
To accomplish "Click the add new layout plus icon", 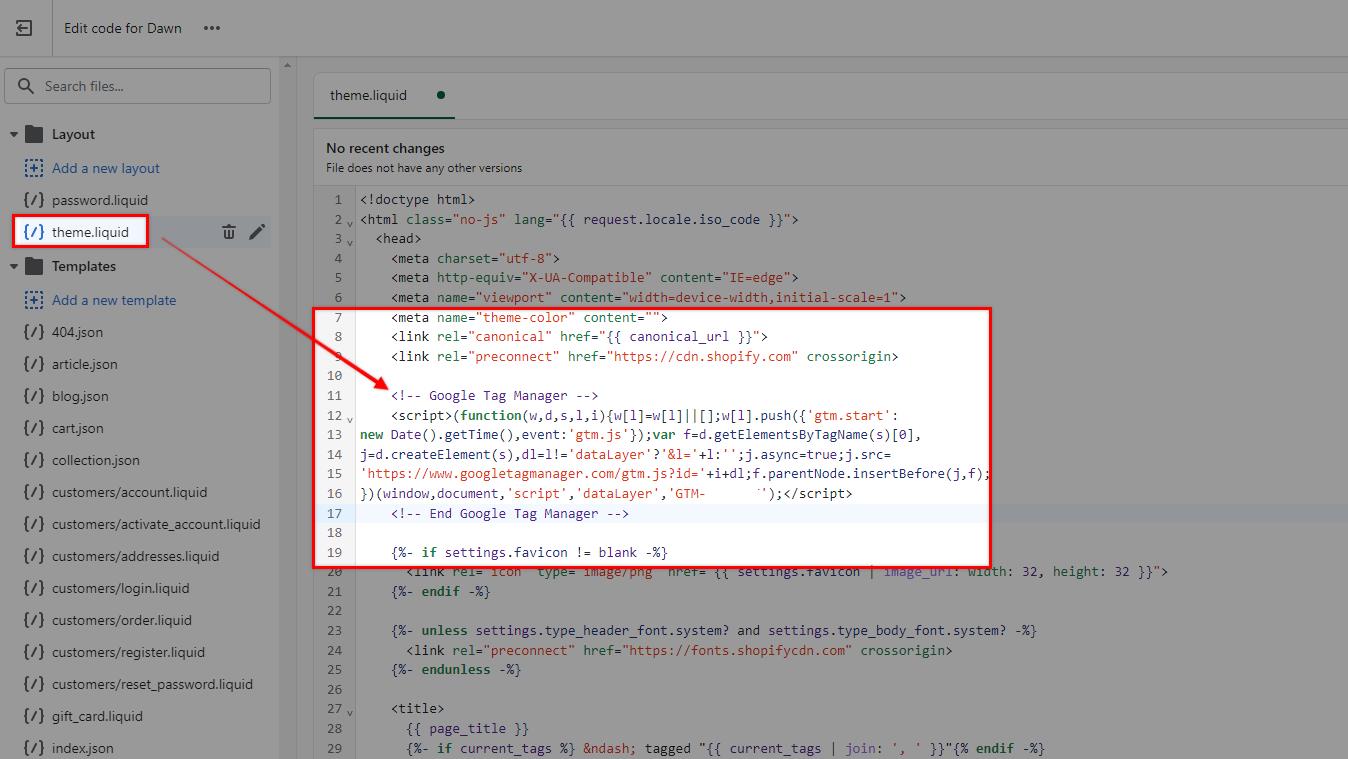I will coord(34,168).
